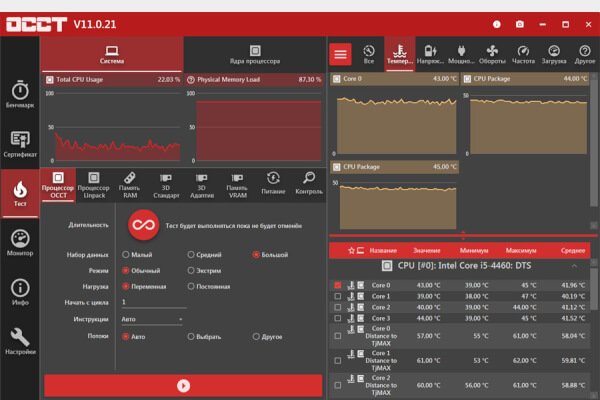Select the Память RAM test
Image resolution: width=600 pixels, height=400 pixels.
pos(129,186)
